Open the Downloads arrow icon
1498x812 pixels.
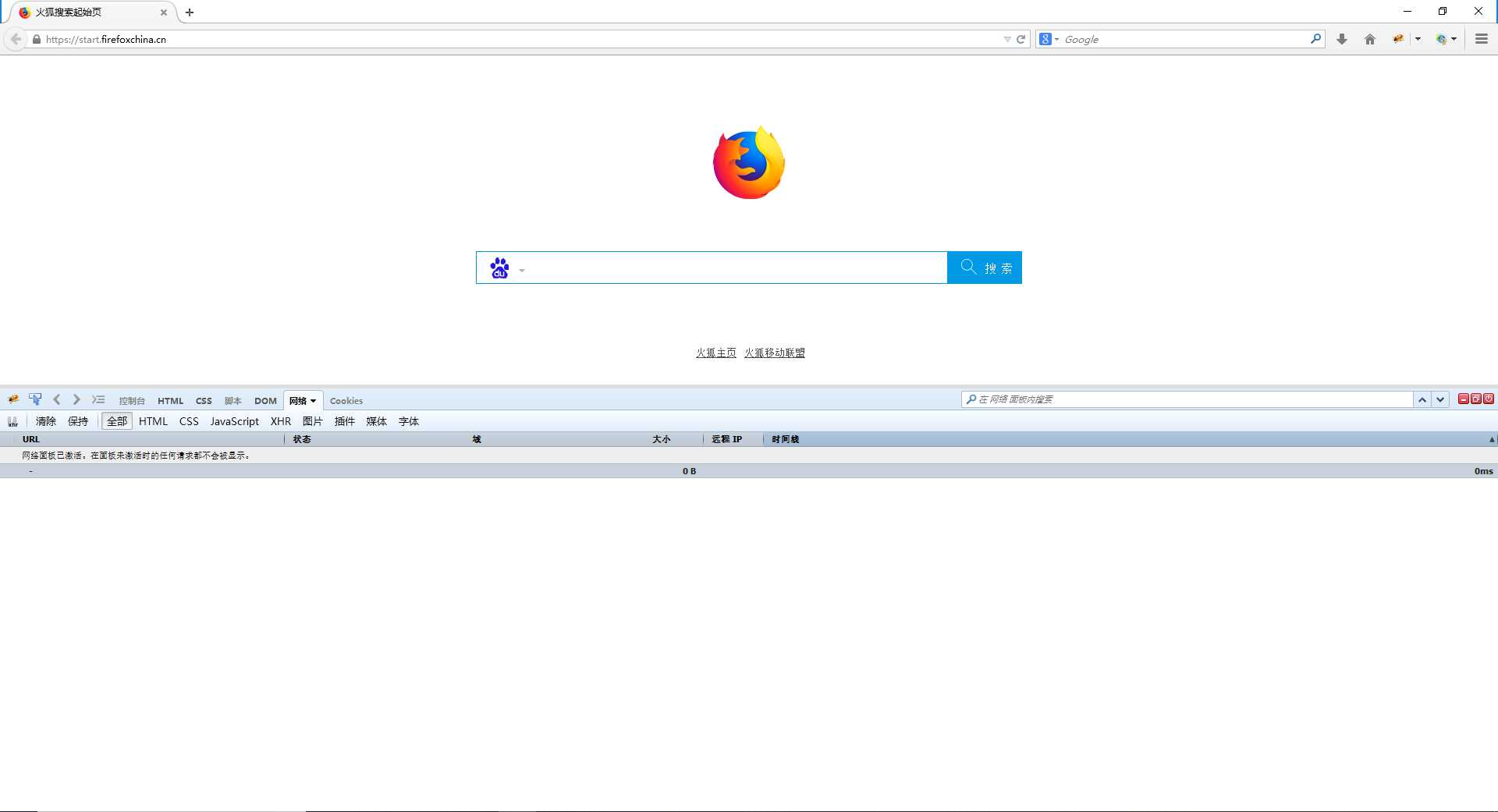click(x=1342, y=39)
